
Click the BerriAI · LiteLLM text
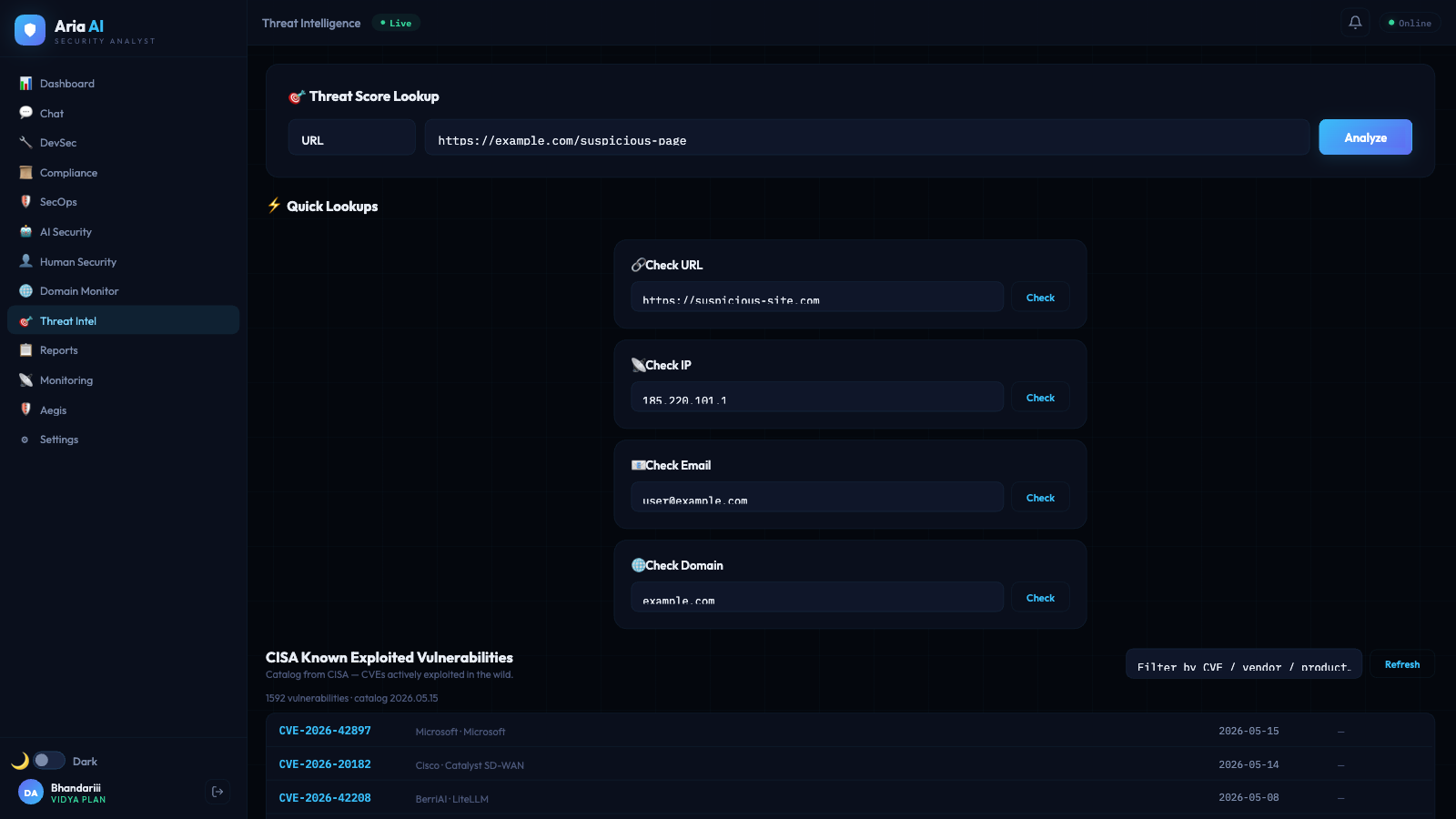[452, 799]
